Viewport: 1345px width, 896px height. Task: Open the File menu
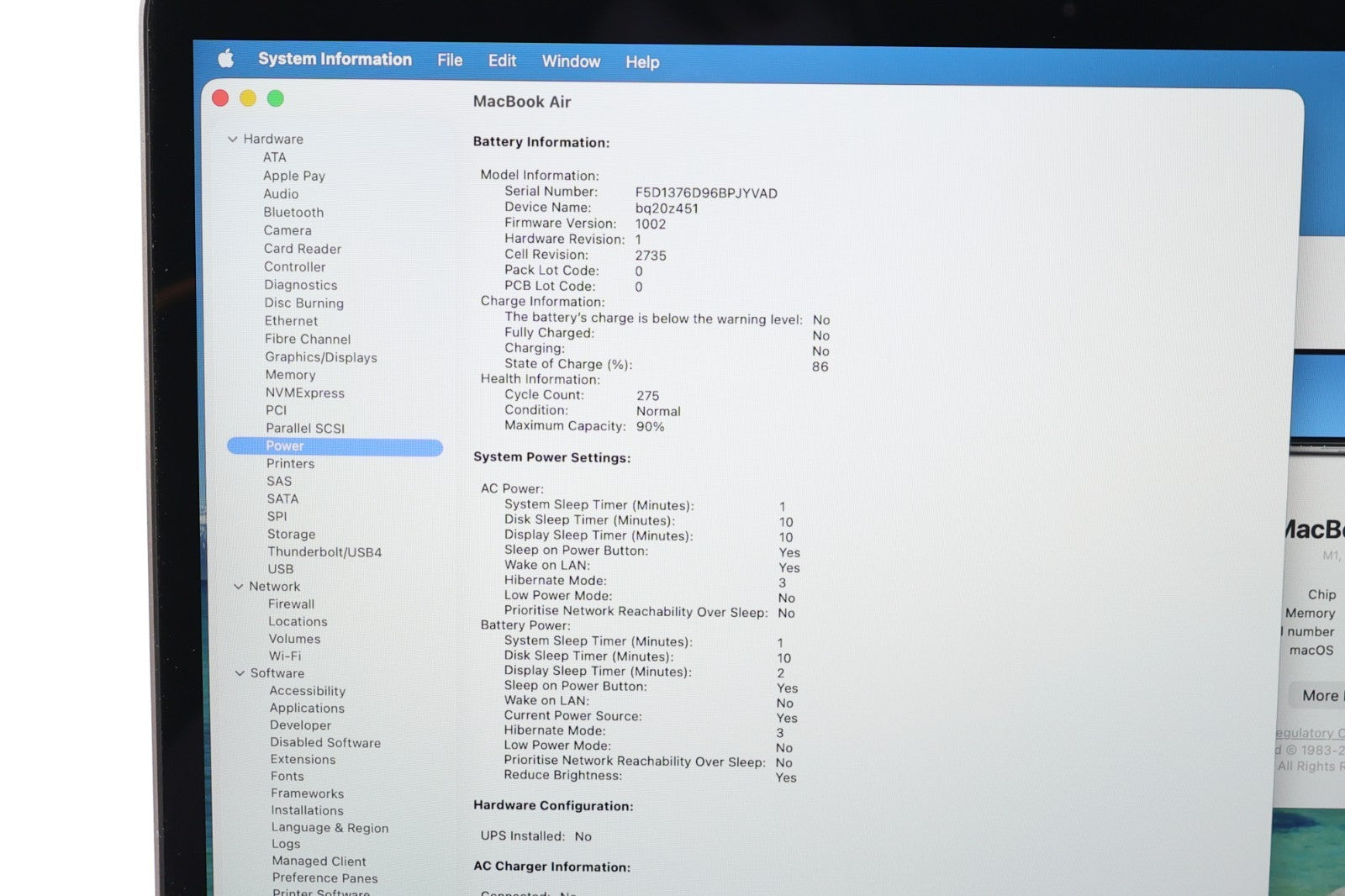click(450, 61)
